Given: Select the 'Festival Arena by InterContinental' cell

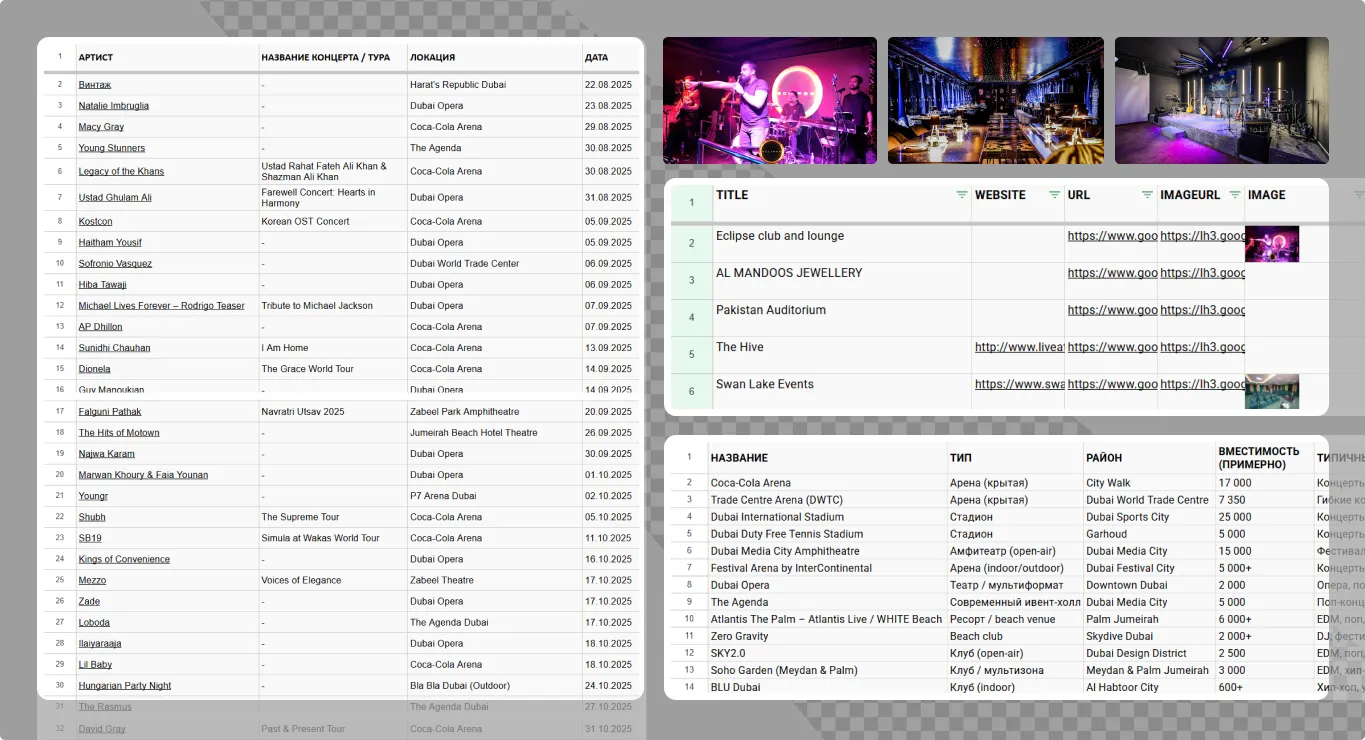Looking at the screenshot, I should point(827,568).
